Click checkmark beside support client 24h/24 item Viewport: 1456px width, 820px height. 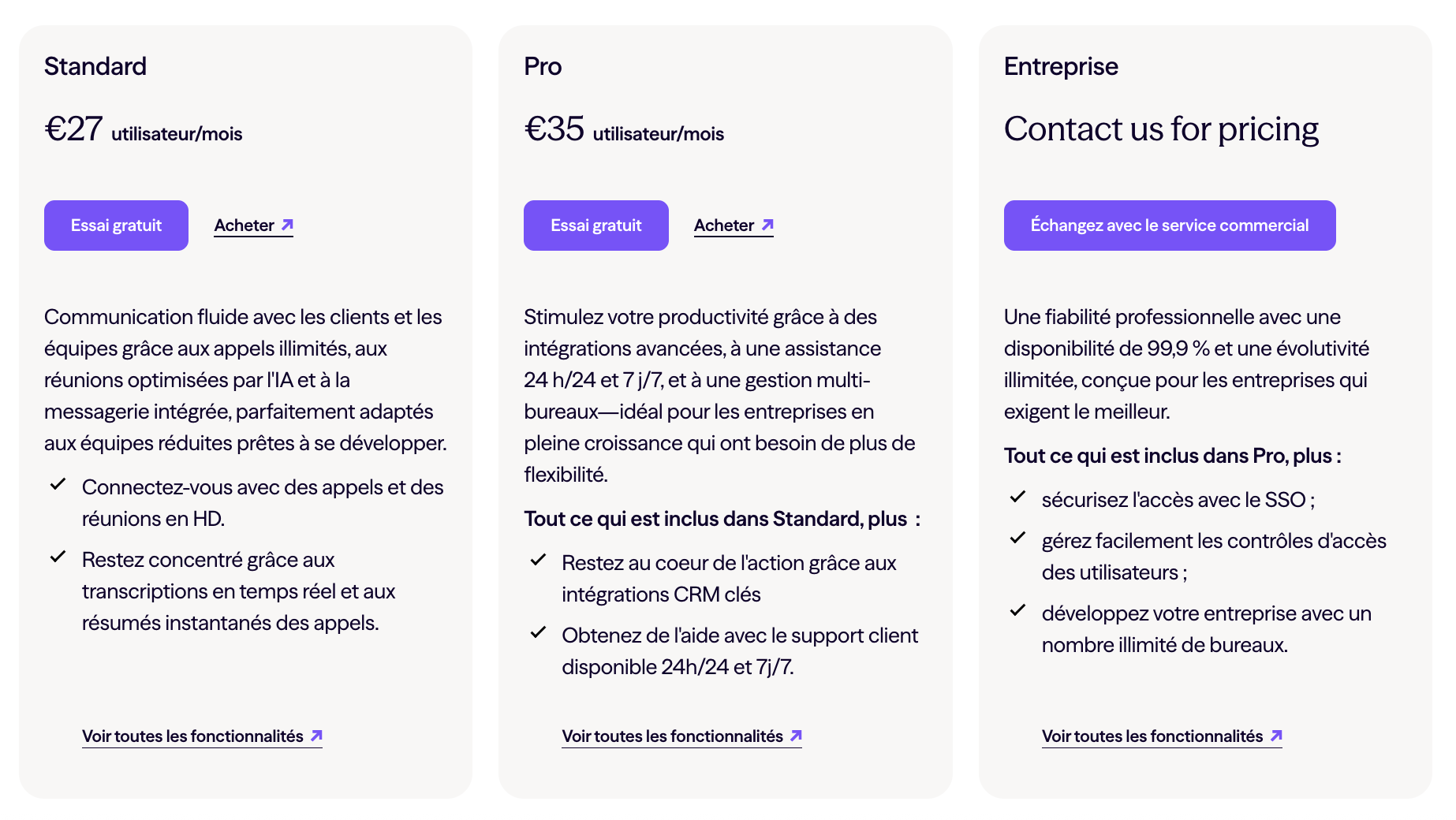point(538,632)
